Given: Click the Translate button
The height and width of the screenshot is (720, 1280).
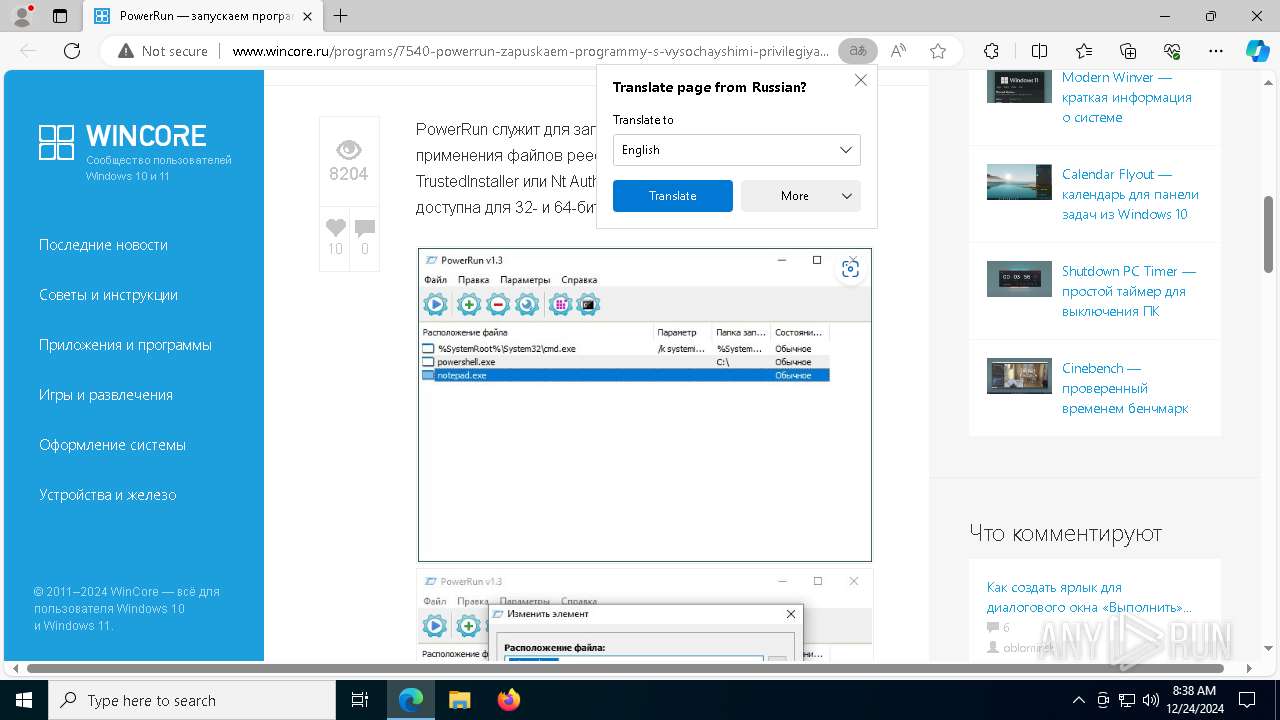Looking at the screenshot, I should [673, 196].
